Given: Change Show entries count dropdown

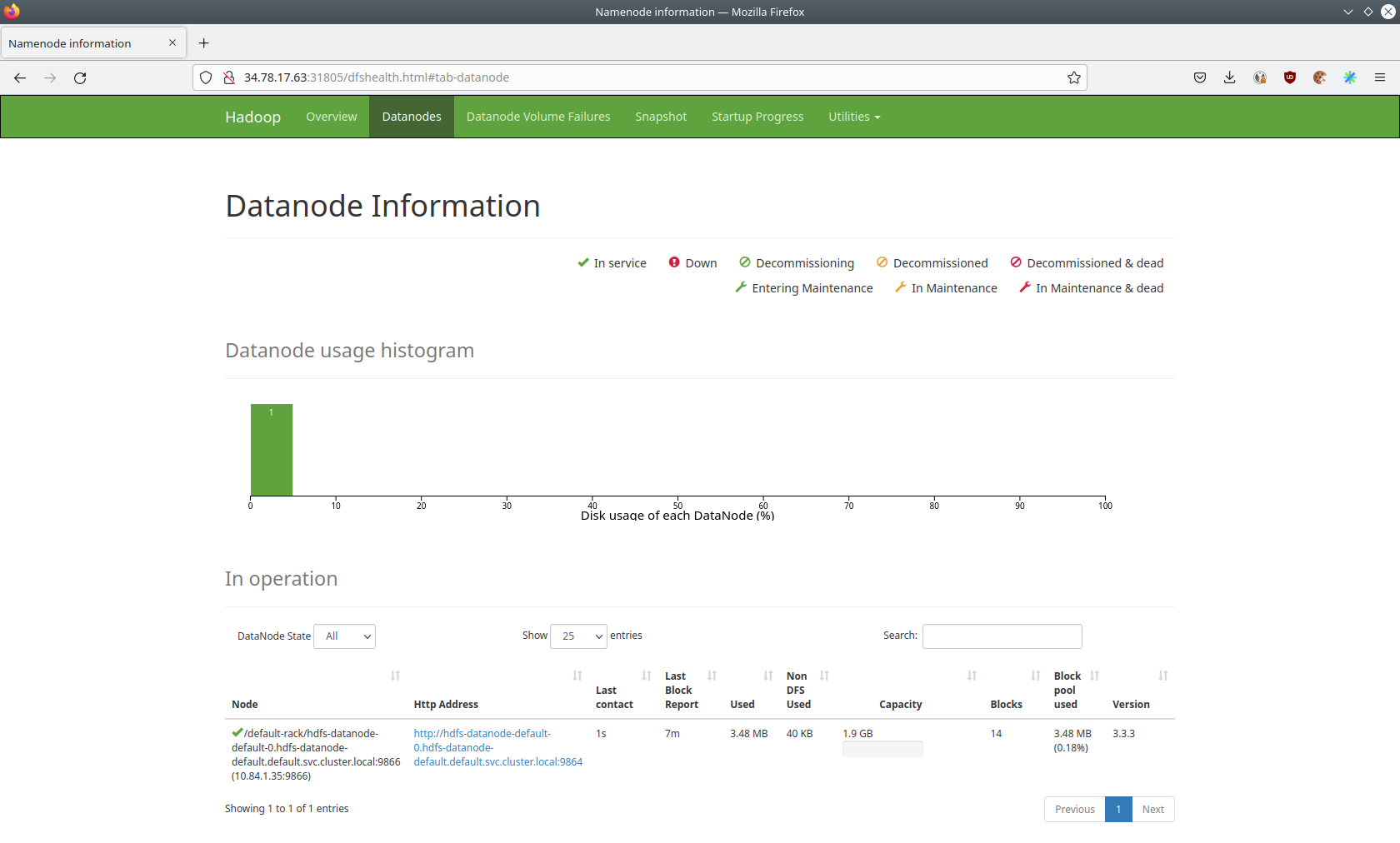Looking at the screenshot, I should tap(578, 636).
